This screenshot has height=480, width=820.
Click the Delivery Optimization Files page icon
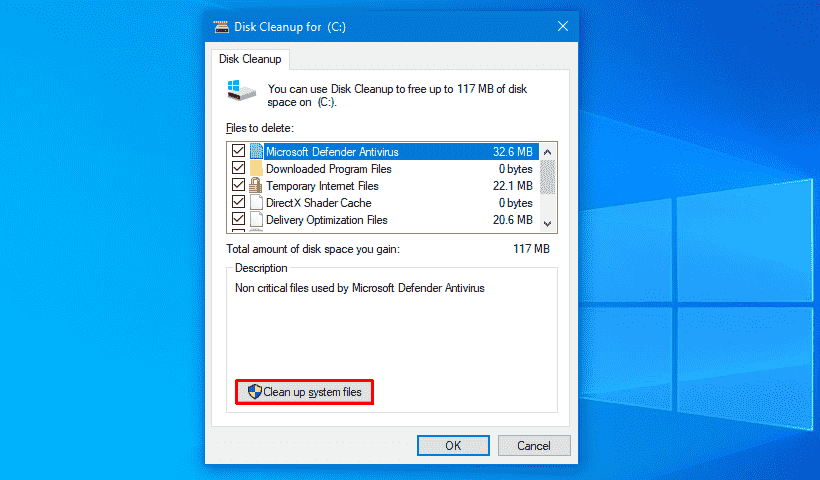click(x=256, y=219)
